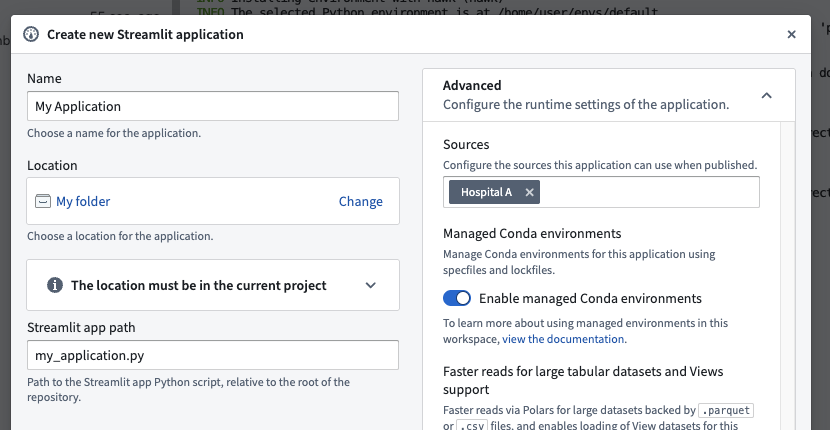Click the Advanced section heading
Image resolution: width=830 pixels, height=430 pixels.
[472, 85]
